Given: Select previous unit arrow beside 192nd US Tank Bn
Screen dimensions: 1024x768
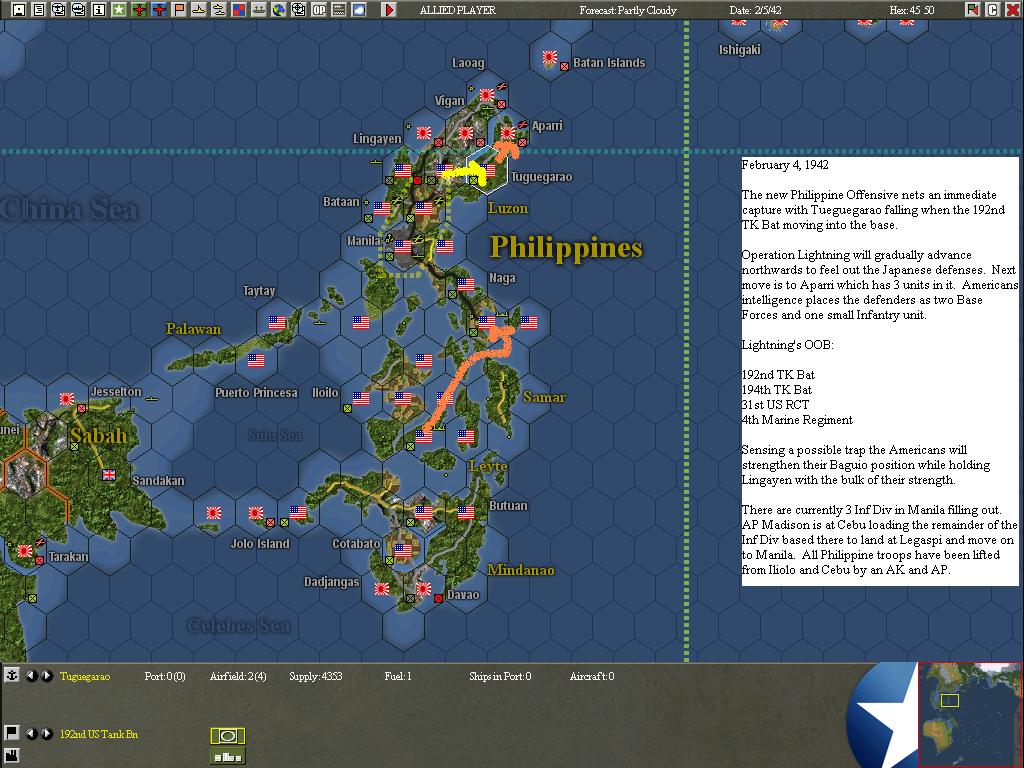Looking at the screenshot, I should [x=31, y=733].
